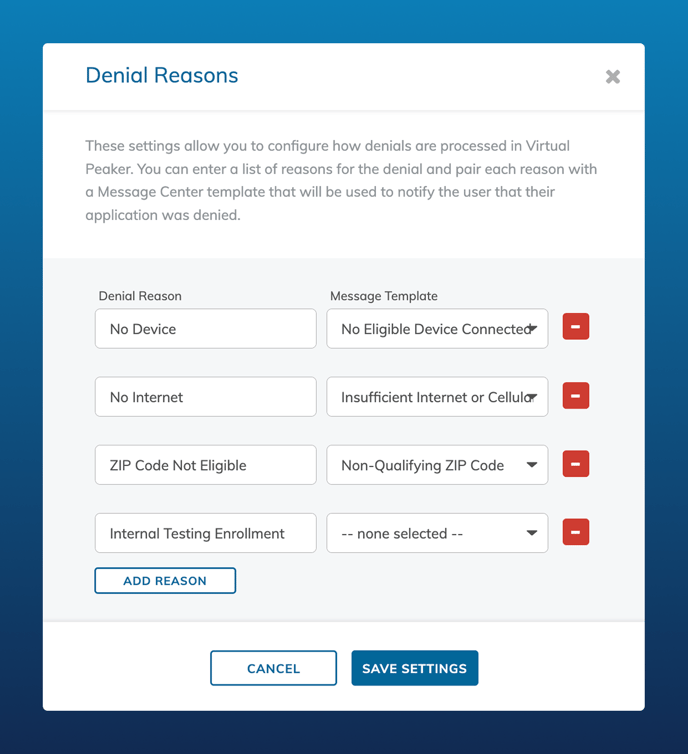This screenshot has width=688, height=754.
Task: Open the No Eligible Device Connected dropdown
Action: point(437,328)
